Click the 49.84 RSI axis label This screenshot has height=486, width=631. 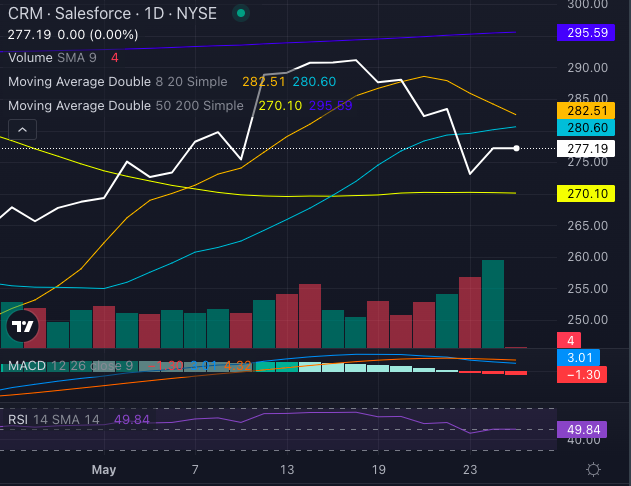point(582,430)
